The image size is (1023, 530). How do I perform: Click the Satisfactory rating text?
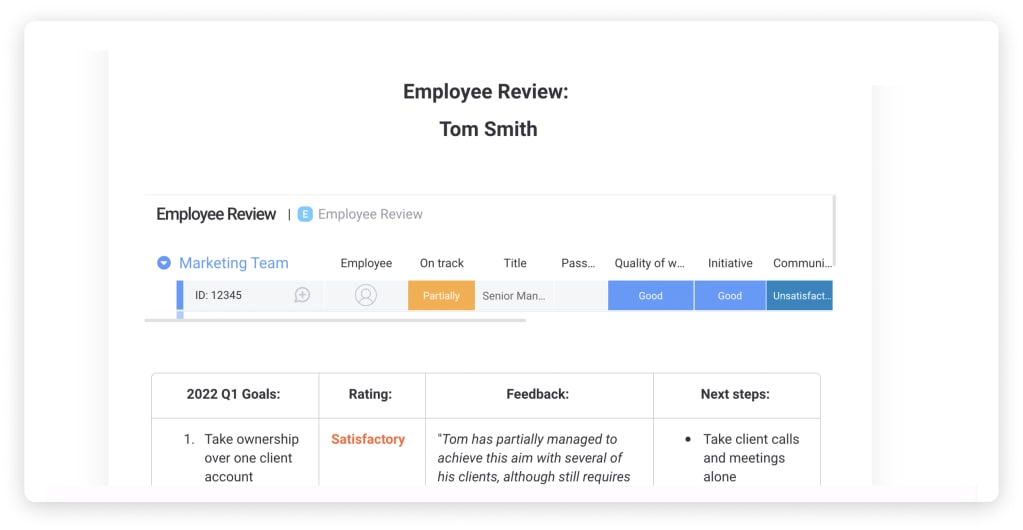[368, 439]
